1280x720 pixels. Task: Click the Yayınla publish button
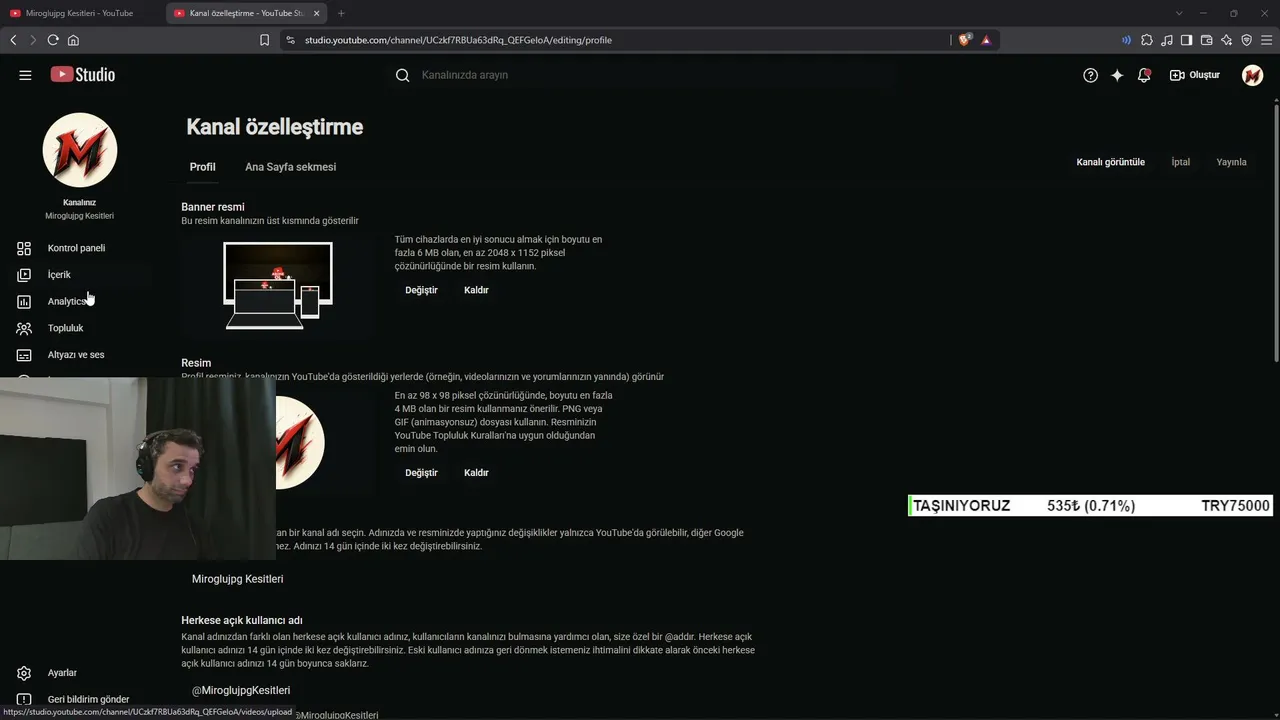coord(1232,162)
